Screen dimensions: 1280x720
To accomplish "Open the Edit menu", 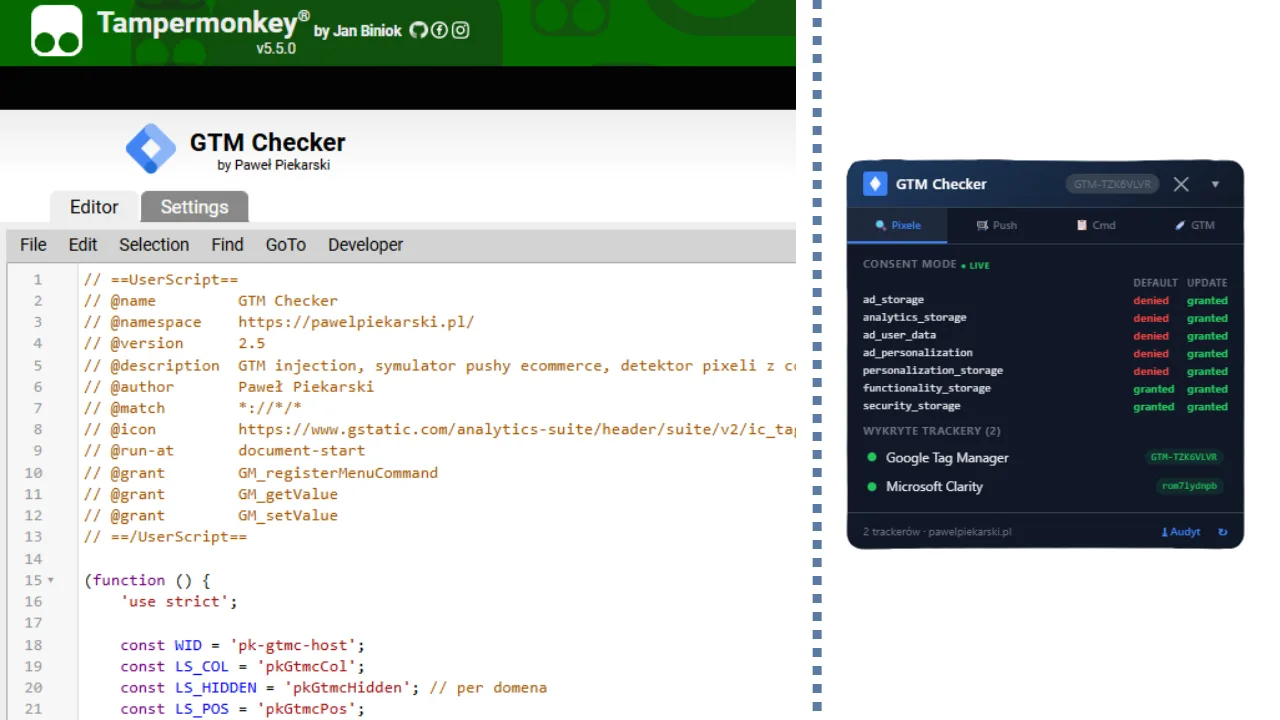I will pos(83,245).
